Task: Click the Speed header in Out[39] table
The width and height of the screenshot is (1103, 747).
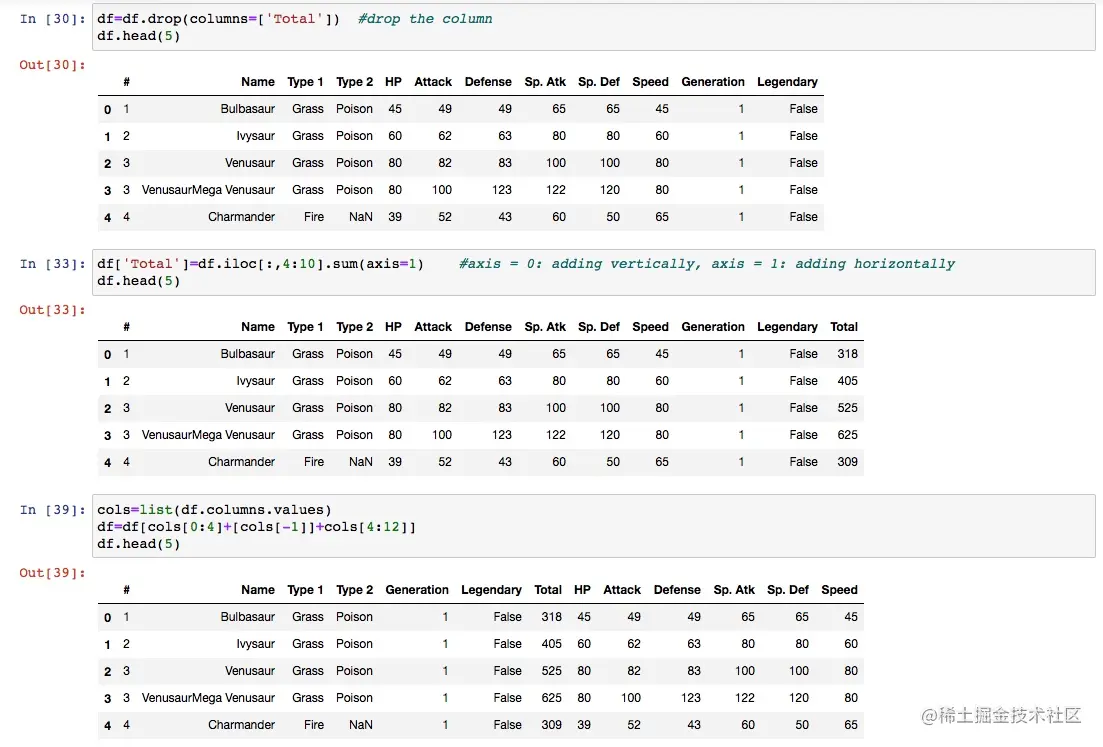Action: click(x=839, y=590)
